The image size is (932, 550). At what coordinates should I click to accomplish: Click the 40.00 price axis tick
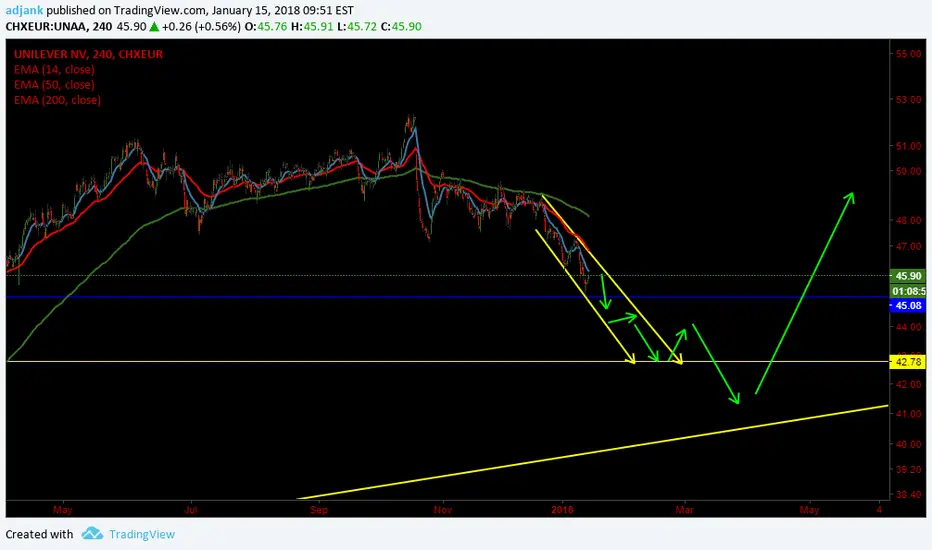tap(908, 444)
